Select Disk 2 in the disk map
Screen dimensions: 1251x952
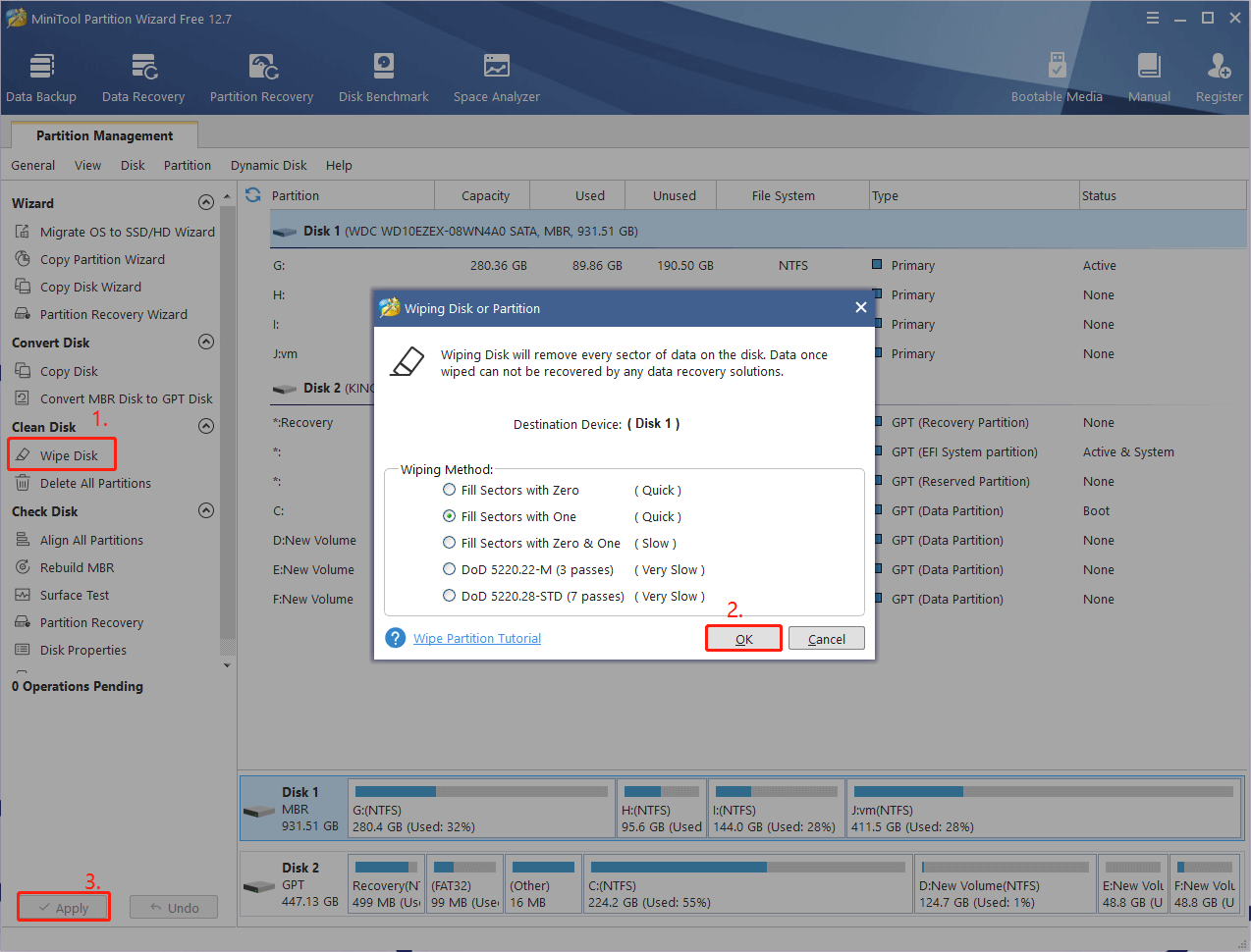pyautogui.click(x=294, y=884)
